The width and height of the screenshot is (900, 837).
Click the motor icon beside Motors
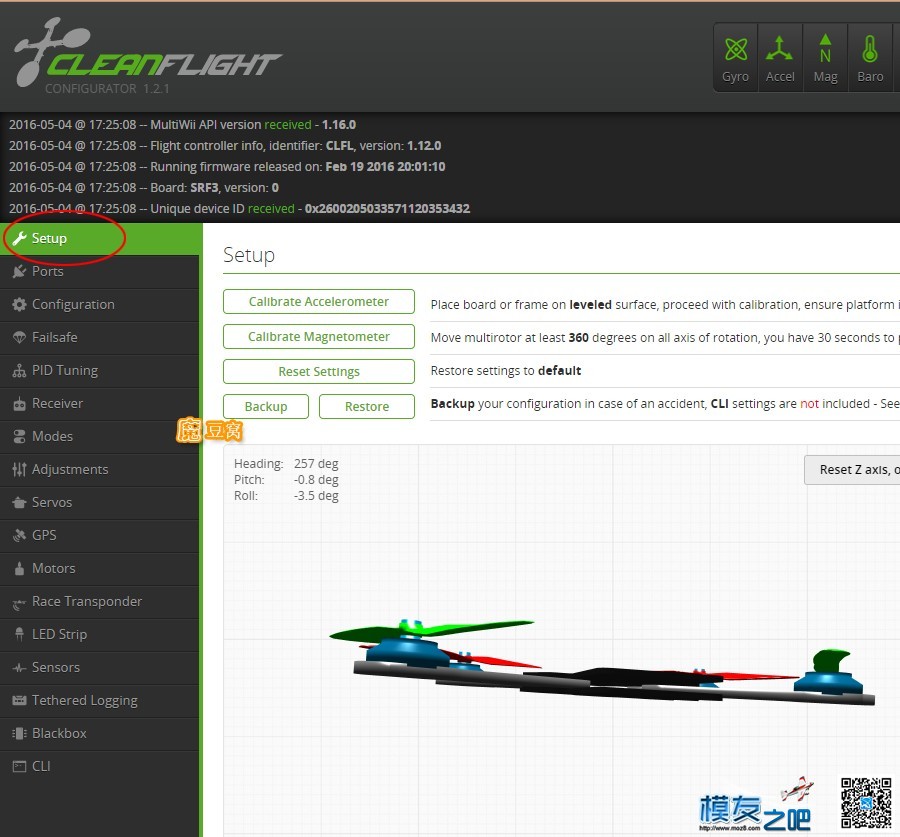[x=20, y=568]
